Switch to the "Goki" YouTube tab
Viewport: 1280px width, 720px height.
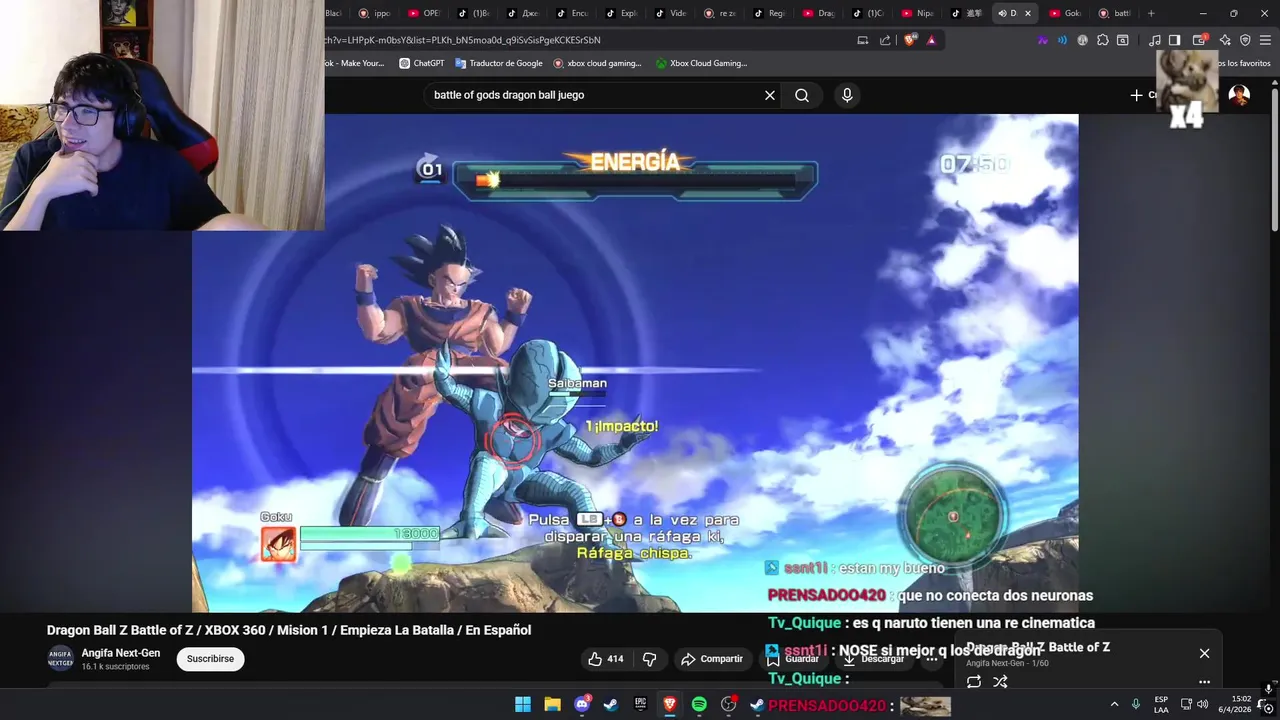[x=1065, y=13]
